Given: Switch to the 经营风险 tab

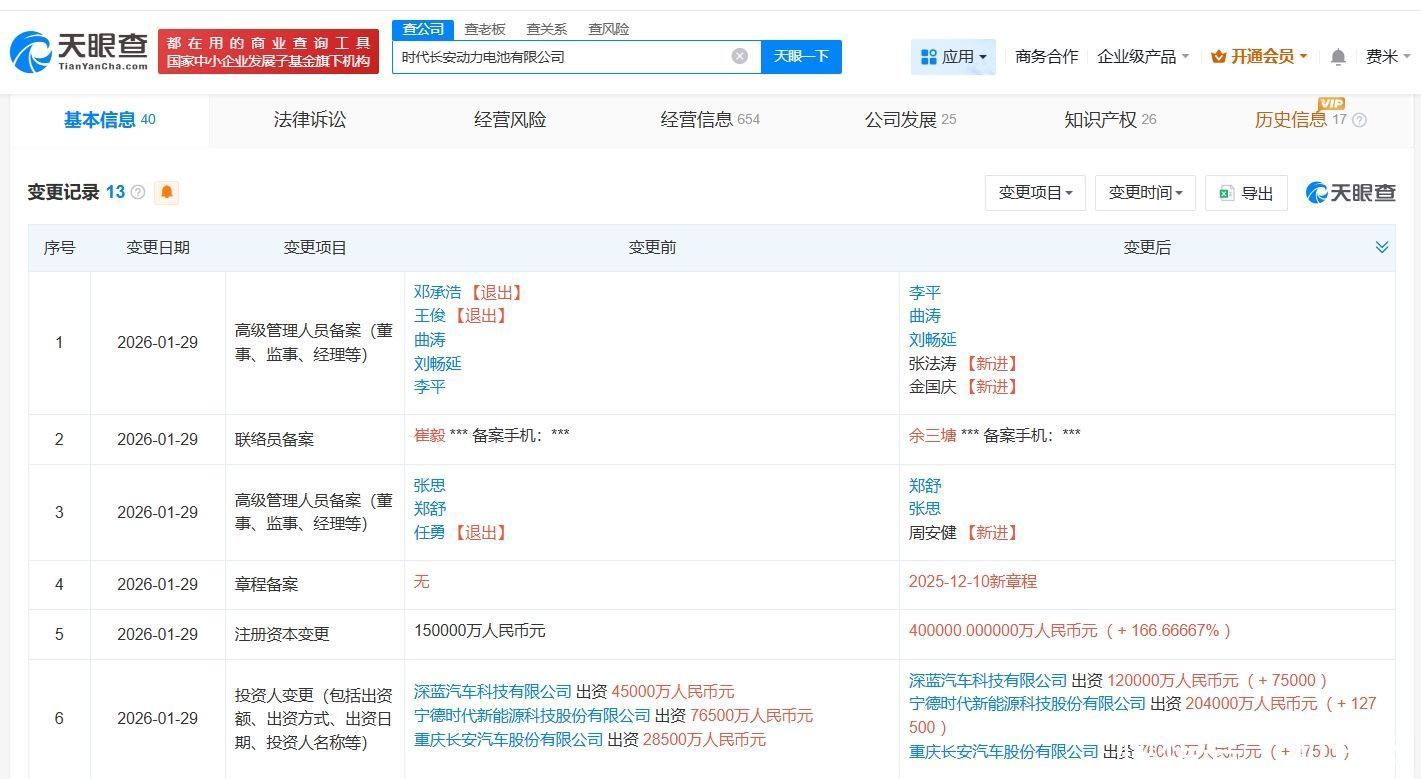Looking at the screenshot, I should [510, 120].
